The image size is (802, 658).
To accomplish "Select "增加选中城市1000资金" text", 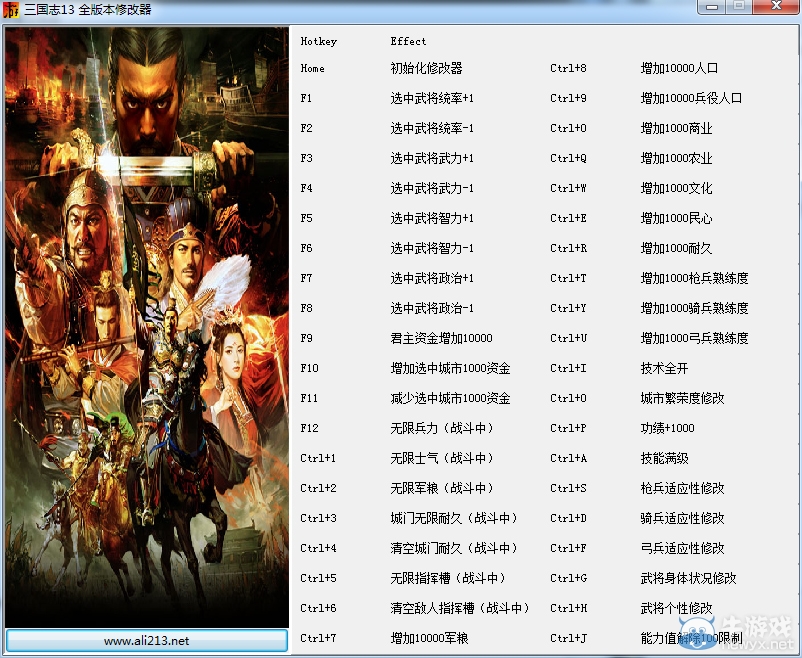I will click(x=451, y=368).
